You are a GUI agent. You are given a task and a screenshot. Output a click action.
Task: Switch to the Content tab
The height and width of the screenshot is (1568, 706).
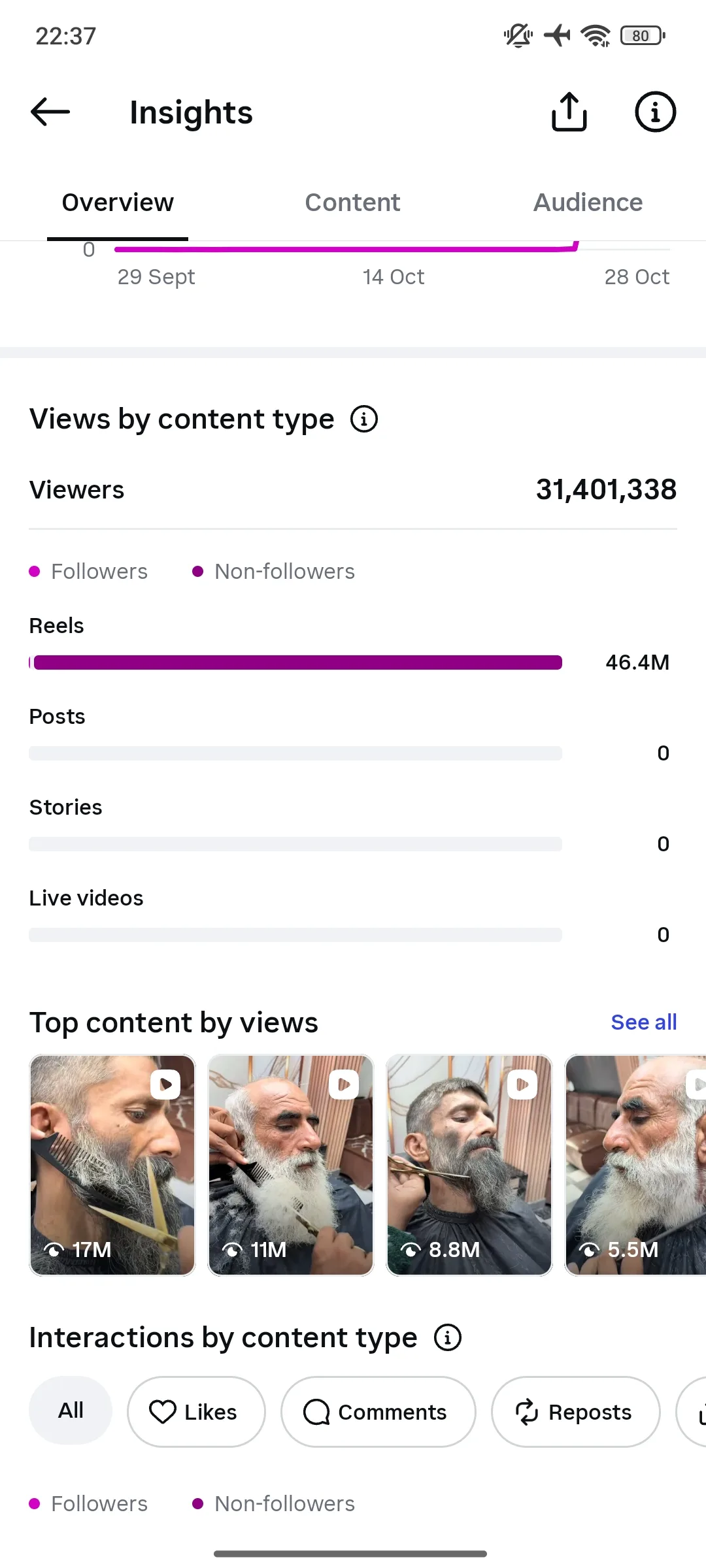click(x=353, y=203)
